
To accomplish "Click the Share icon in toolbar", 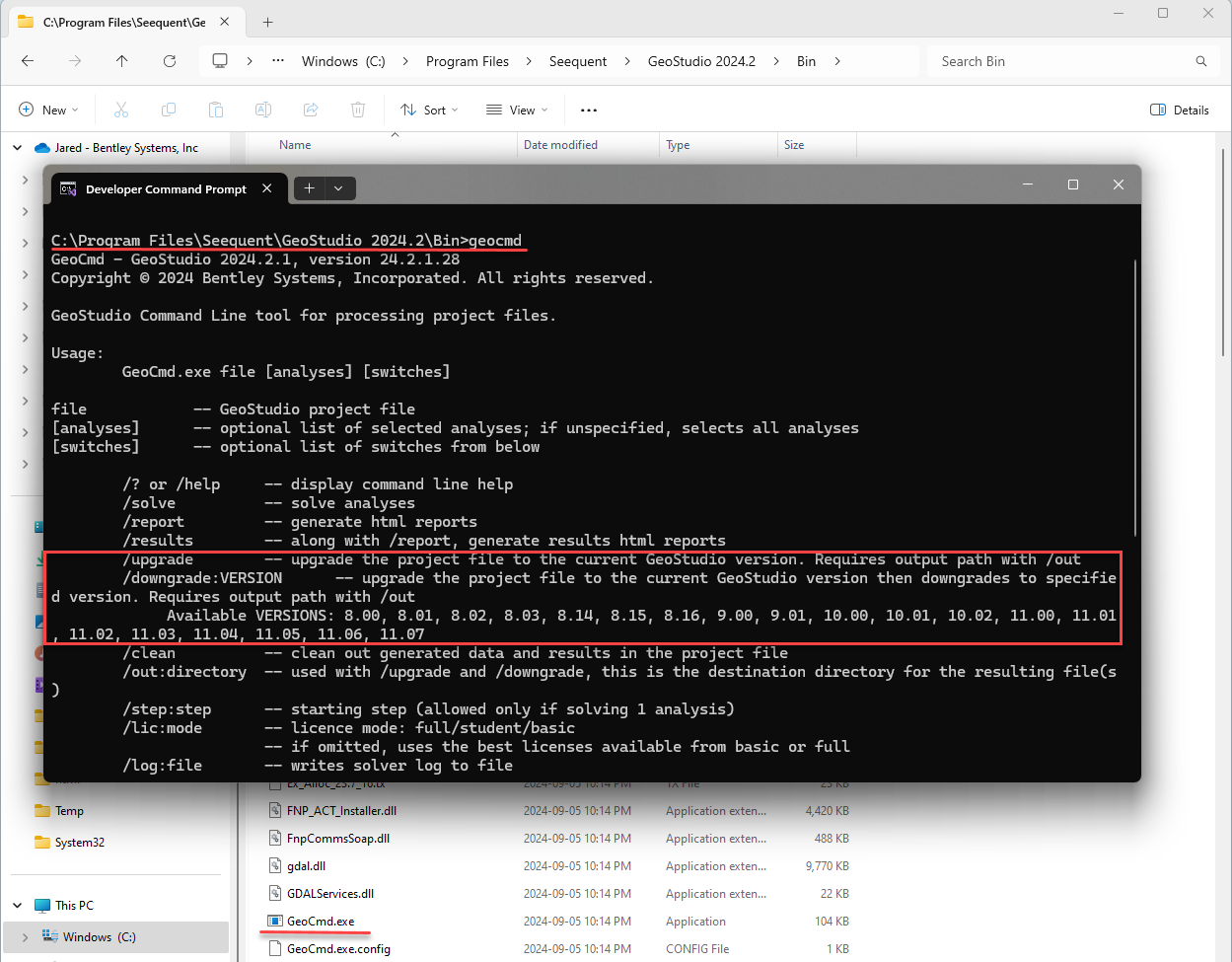I will coord(311,110).
